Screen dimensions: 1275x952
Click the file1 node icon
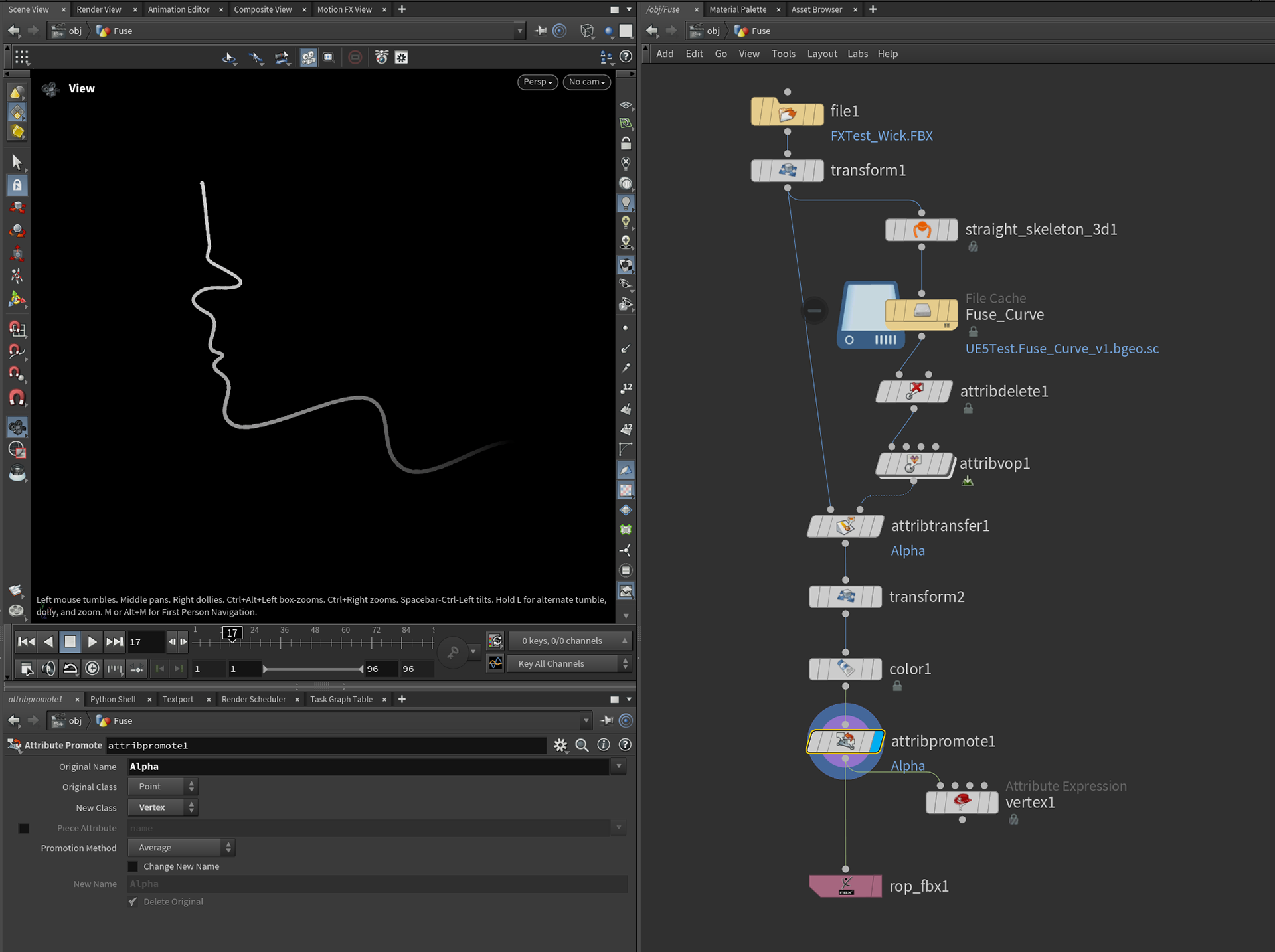click(x=787, y=112)
